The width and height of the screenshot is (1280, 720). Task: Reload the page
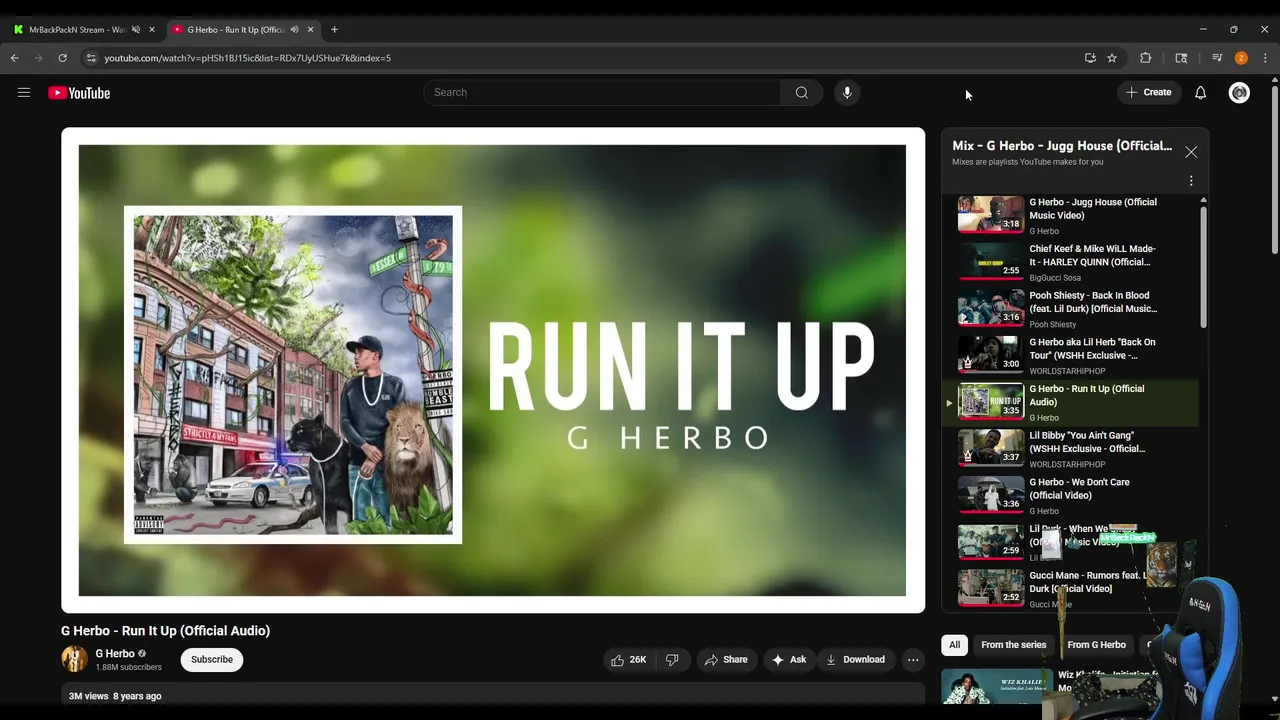tap(62, 58)
